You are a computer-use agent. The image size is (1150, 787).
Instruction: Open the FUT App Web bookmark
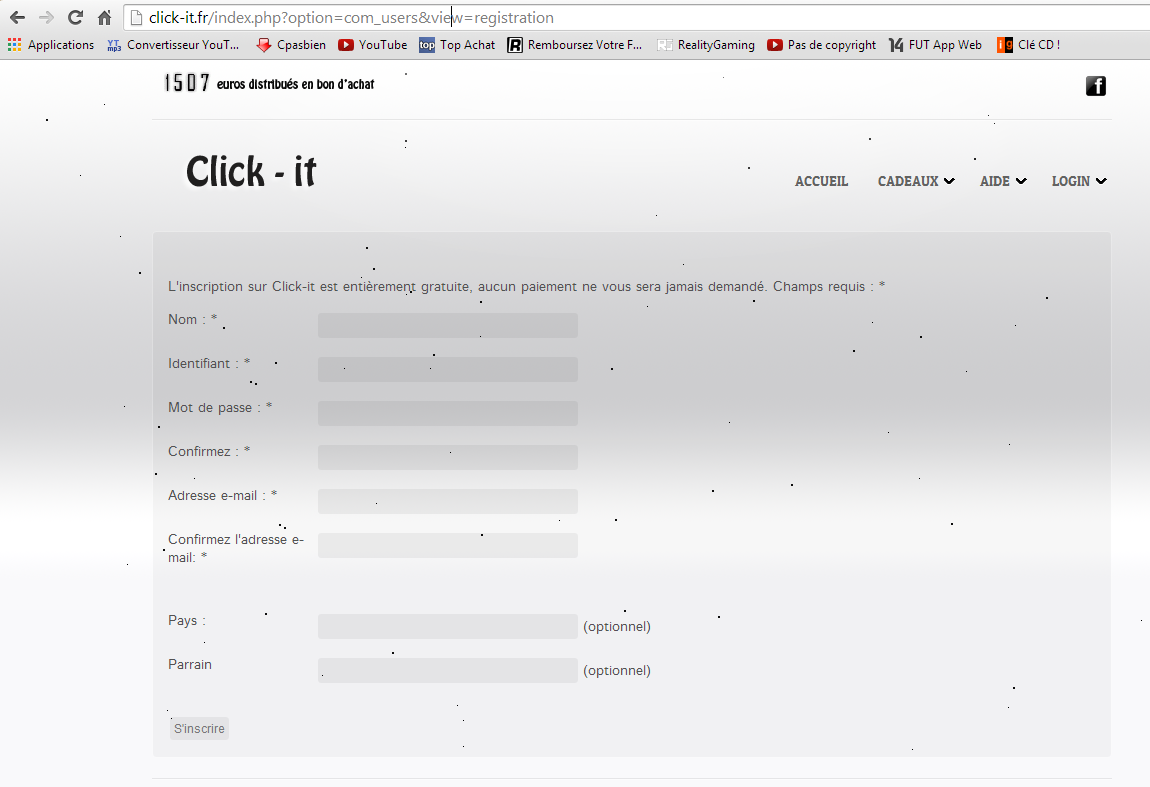(935, 45)
